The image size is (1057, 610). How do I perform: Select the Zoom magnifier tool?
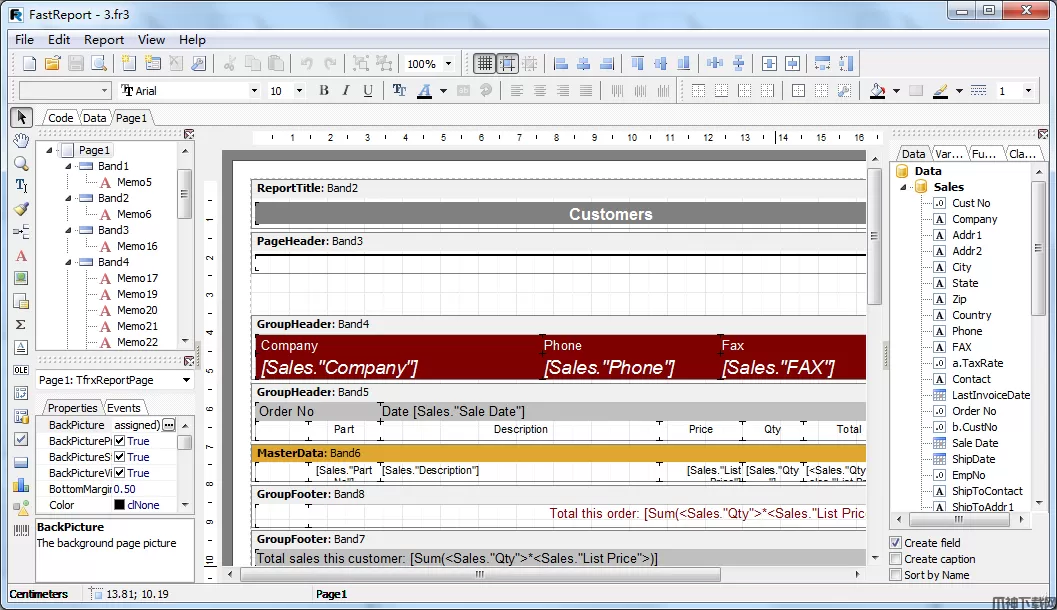click(21, 163)
